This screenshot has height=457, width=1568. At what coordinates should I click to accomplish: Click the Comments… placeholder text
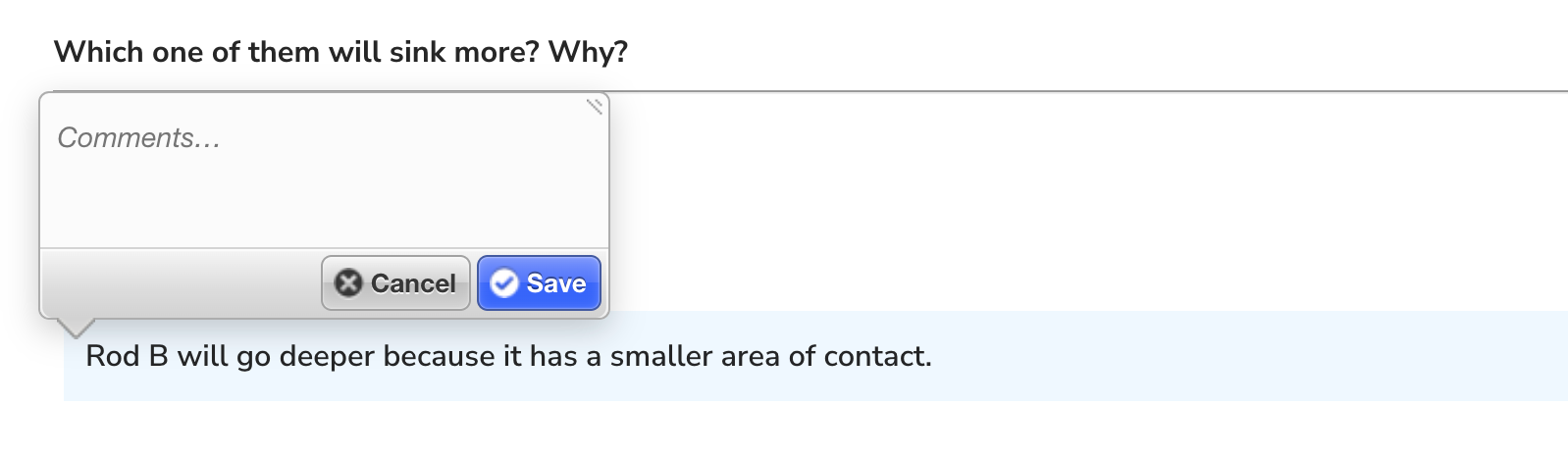[x=139, y=138]
